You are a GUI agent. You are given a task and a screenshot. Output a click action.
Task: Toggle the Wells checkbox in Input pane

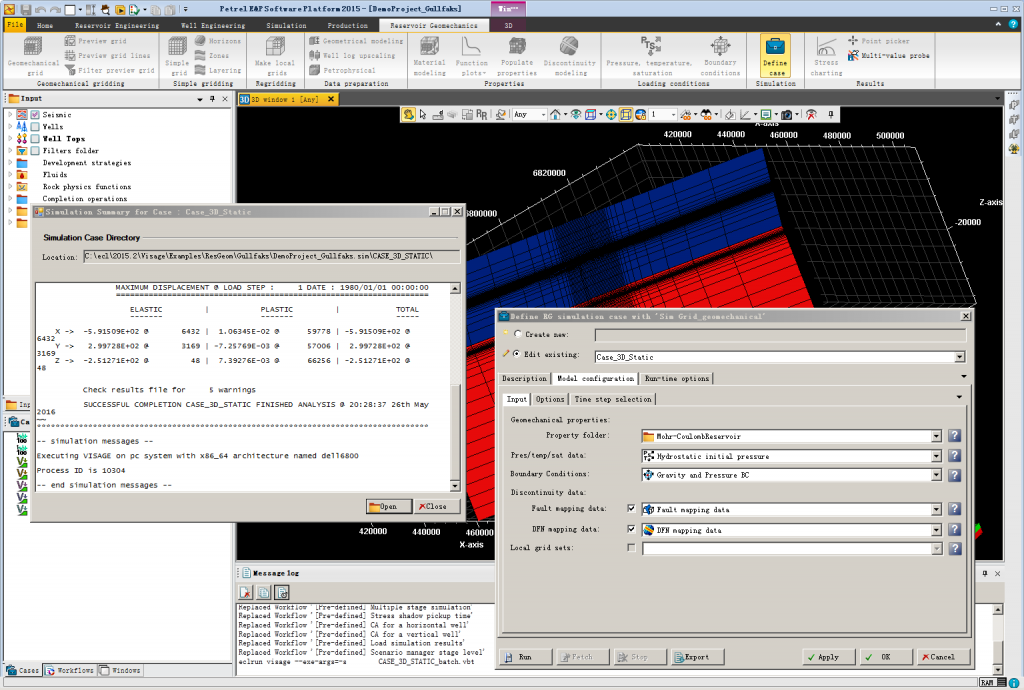click(x=35, y=127)
